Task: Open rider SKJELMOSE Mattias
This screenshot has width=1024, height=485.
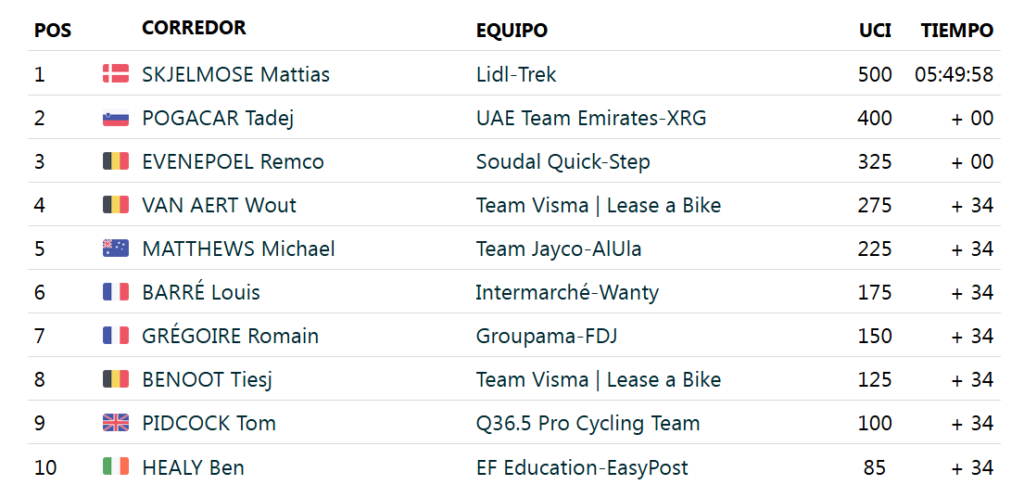Action: click(236, 74)
